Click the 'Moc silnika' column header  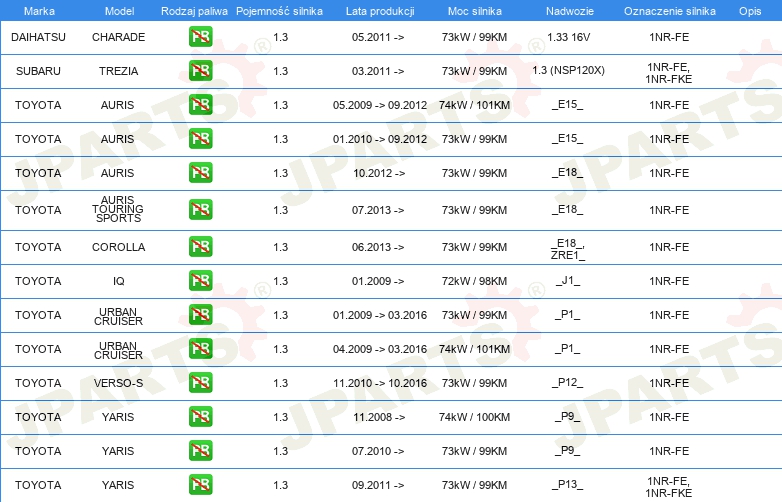click(475, 11)
